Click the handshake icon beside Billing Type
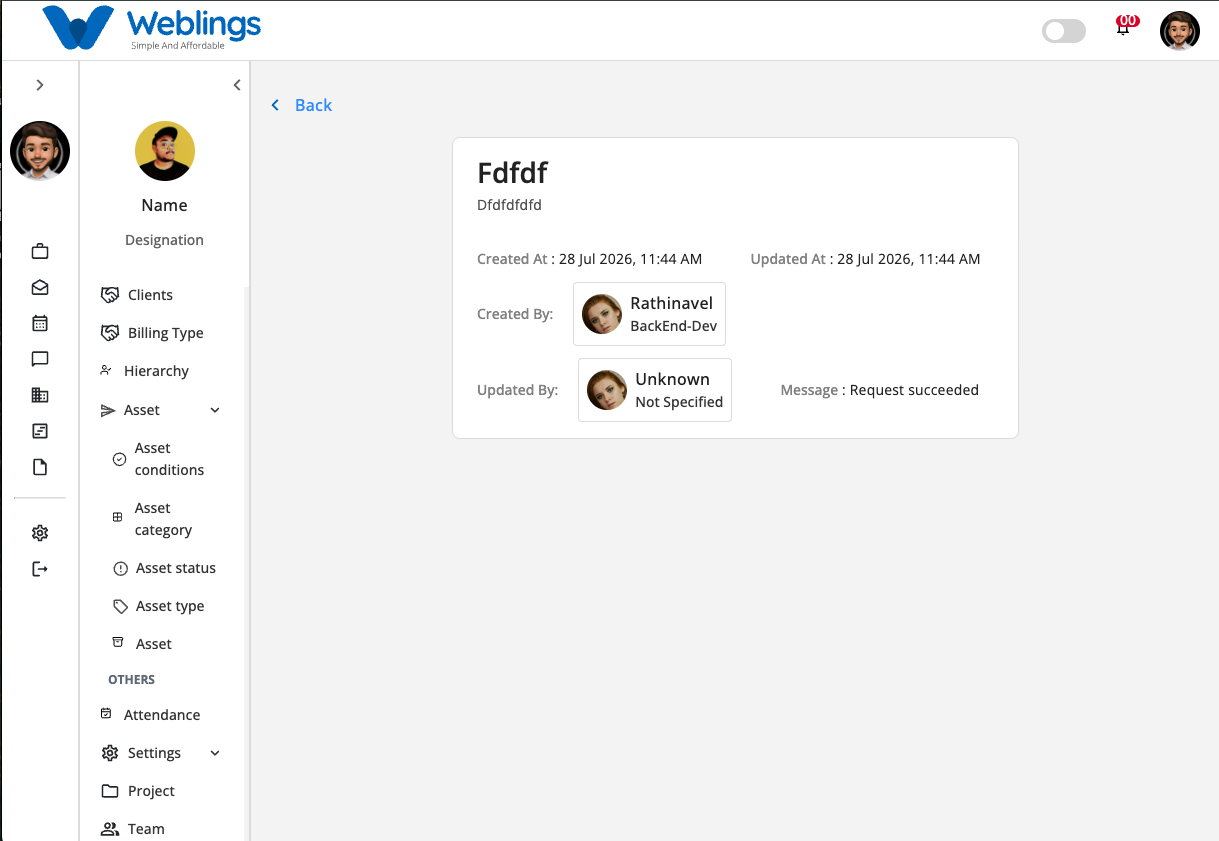This screenshot has width=1219, height=841. pos(110,333)
